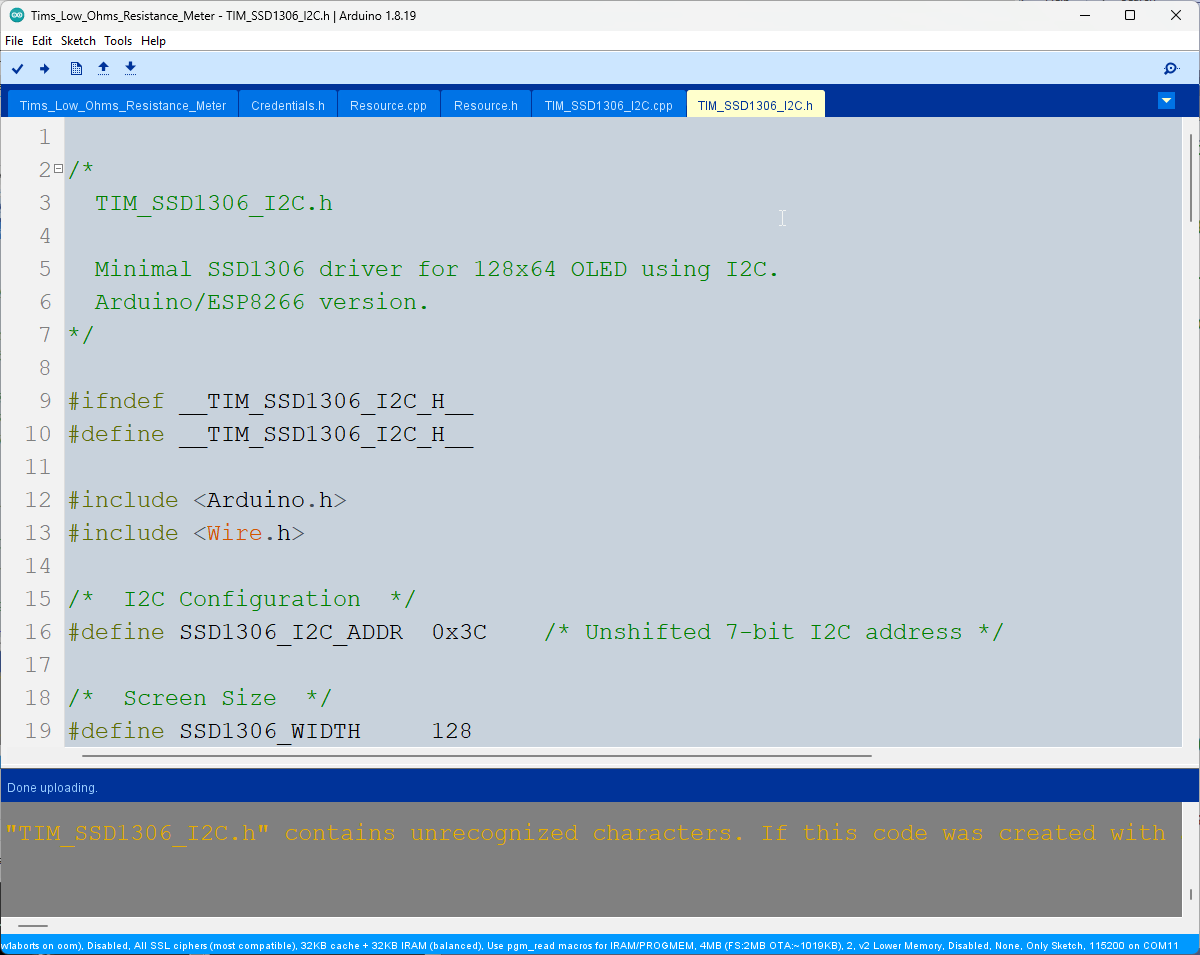The height and width of the screenshot is (955, 1200).
Task: Open the Help menu
Action: point(153,41)
